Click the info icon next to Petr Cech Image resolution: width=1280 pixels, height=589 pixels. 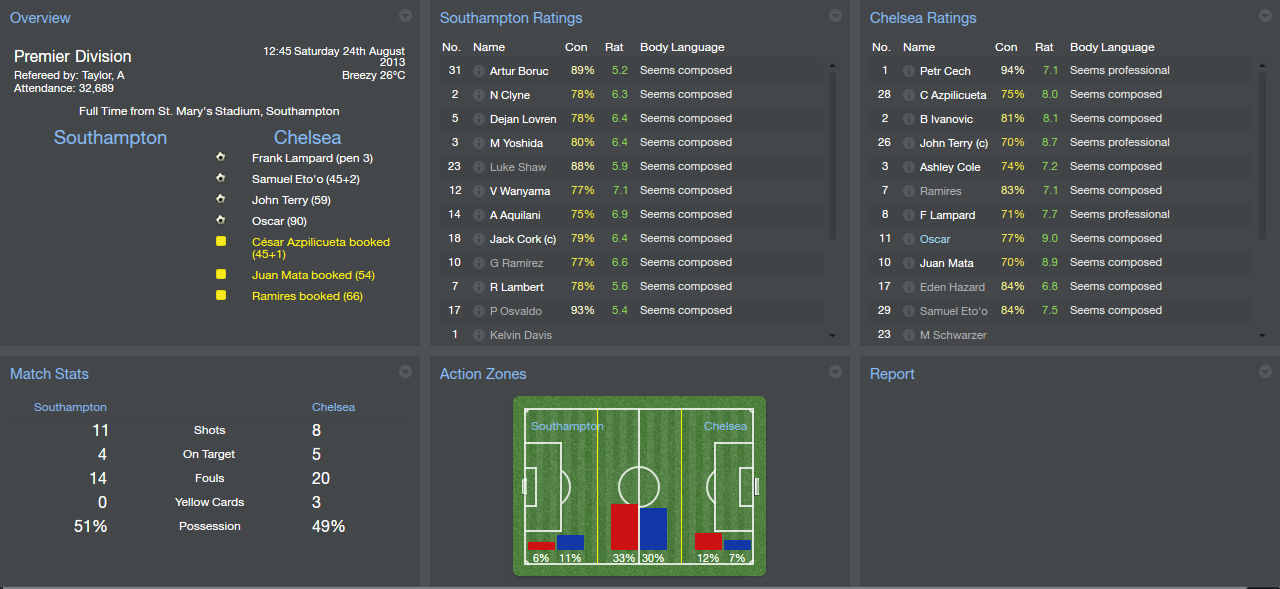pos(908,71)
